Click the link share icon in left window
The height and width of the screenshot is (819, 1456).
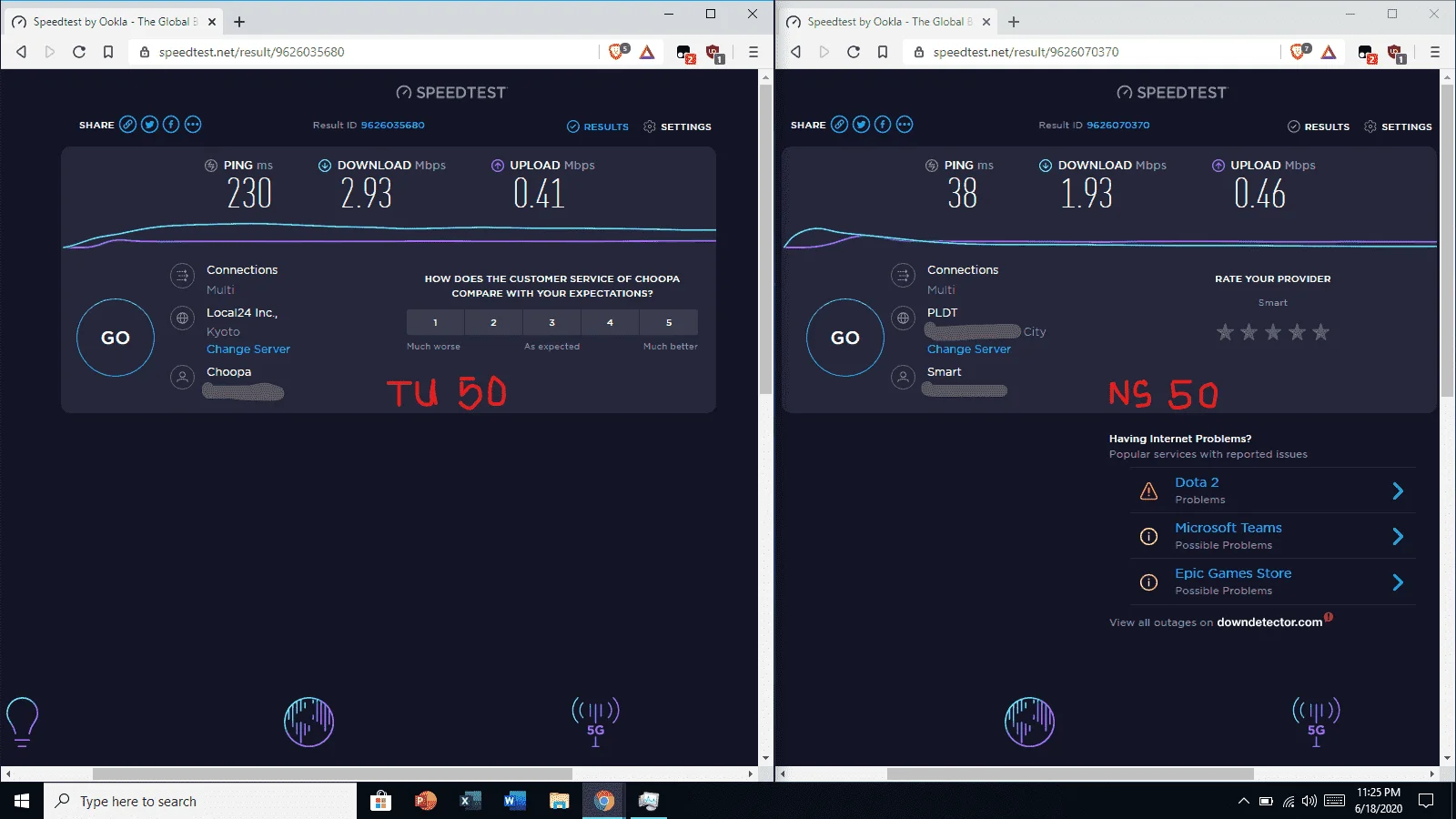pyautogui.click(x=128, y=125)
